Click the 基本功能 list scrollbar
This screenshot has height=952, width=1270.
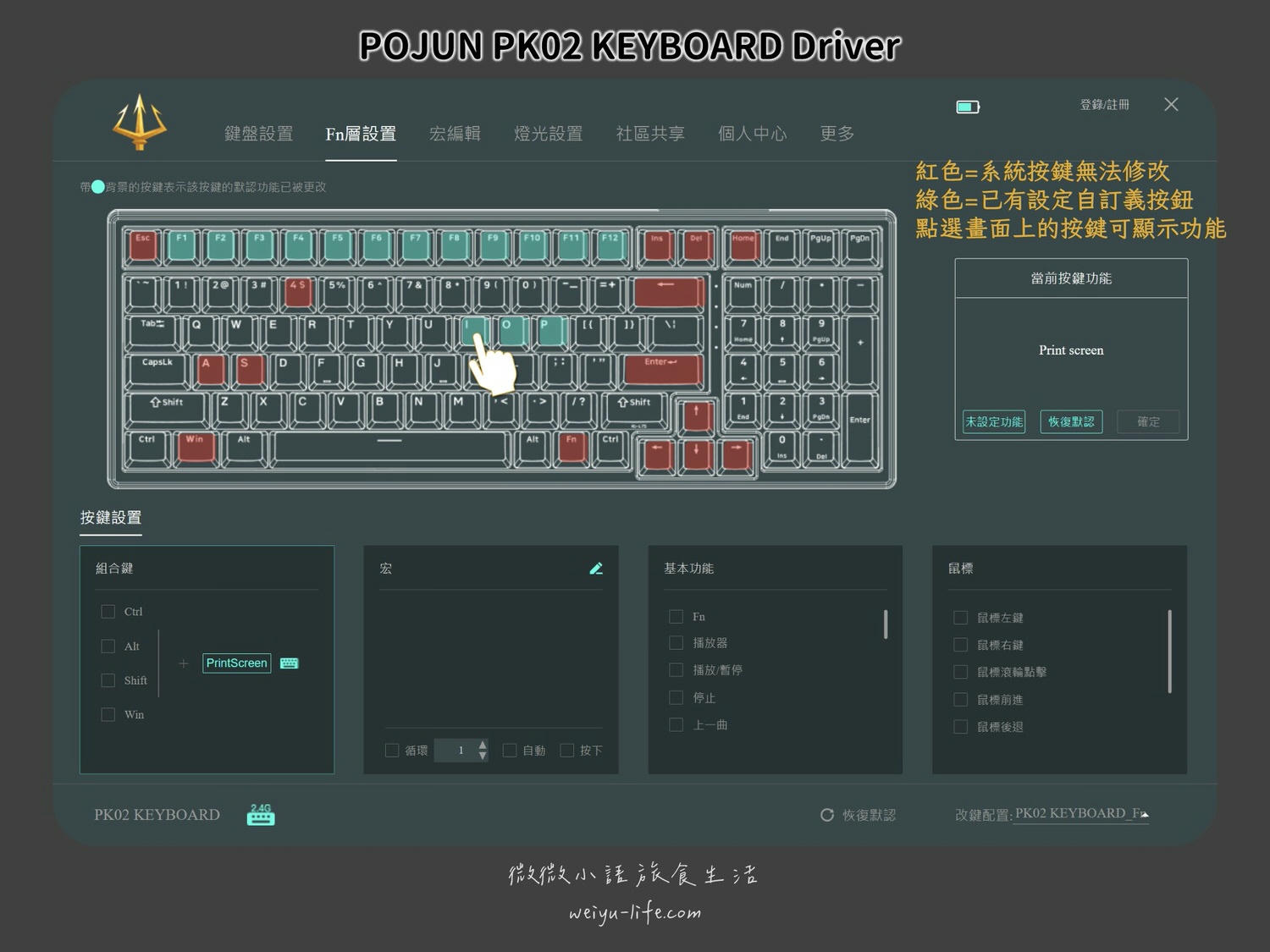[886, 625]
